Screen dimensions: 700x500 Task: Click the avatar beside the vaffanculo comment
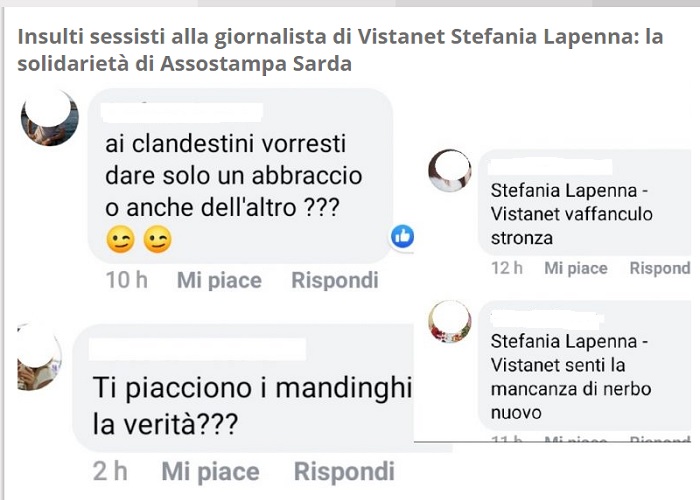[450, 171]
